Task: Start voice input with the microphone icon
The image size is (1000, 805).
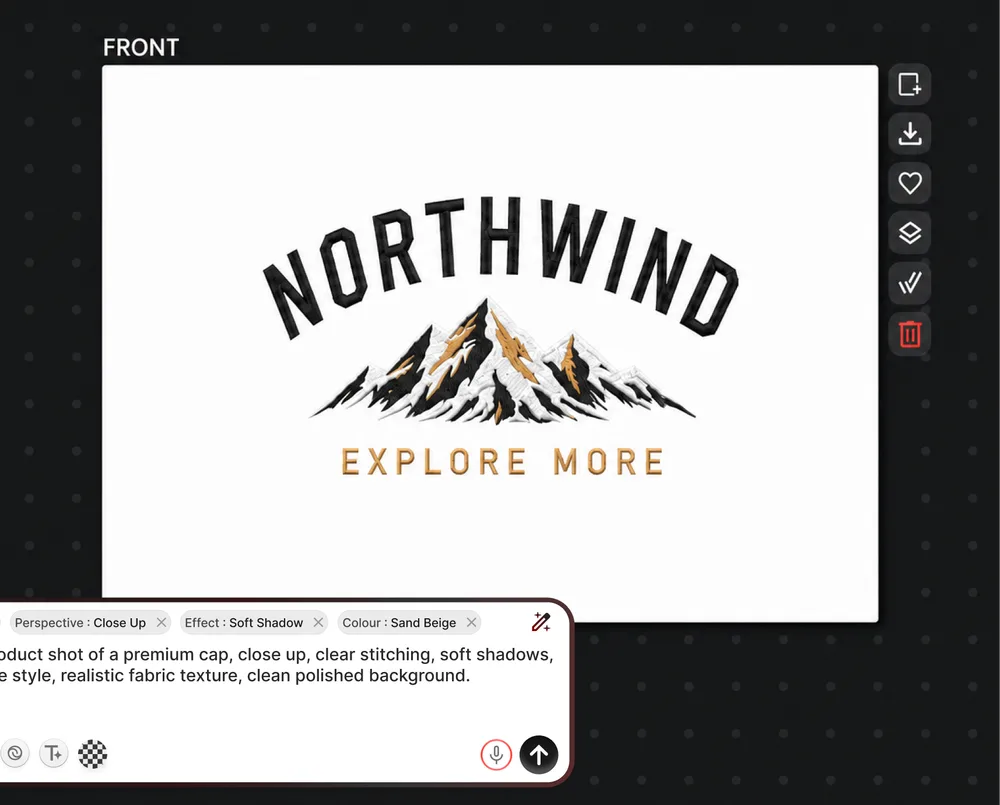Action: pyautogui.click(x=496, y=755)
